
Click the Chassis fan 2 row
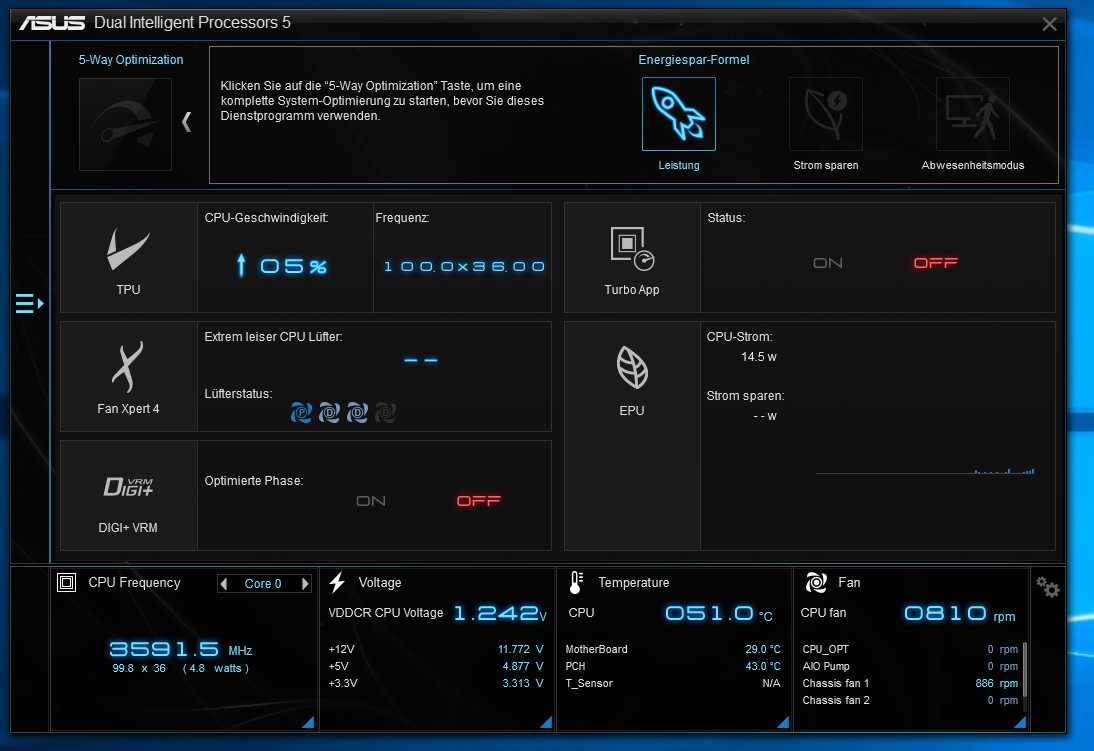click(910, 700)
